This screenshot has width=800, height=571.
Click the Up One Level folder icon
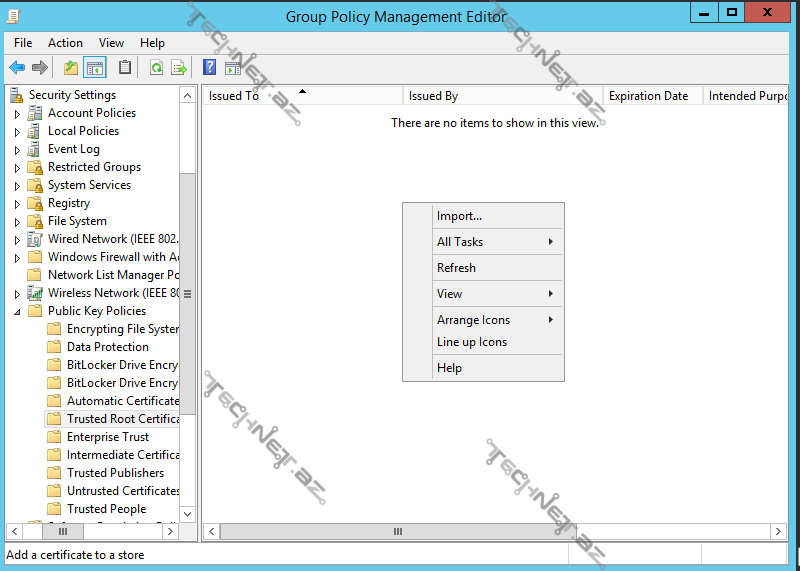(70, 68)
